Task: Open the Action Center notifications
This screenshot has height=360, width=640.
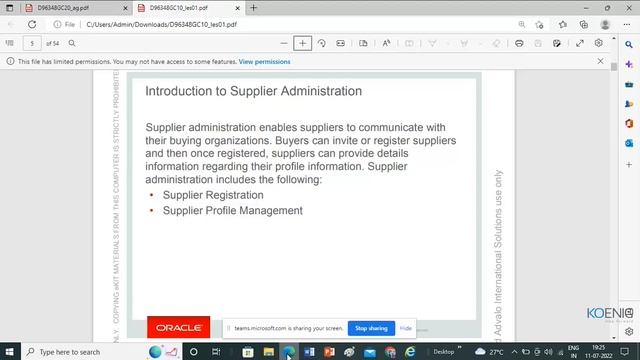Action: click(x=624, y=351)
